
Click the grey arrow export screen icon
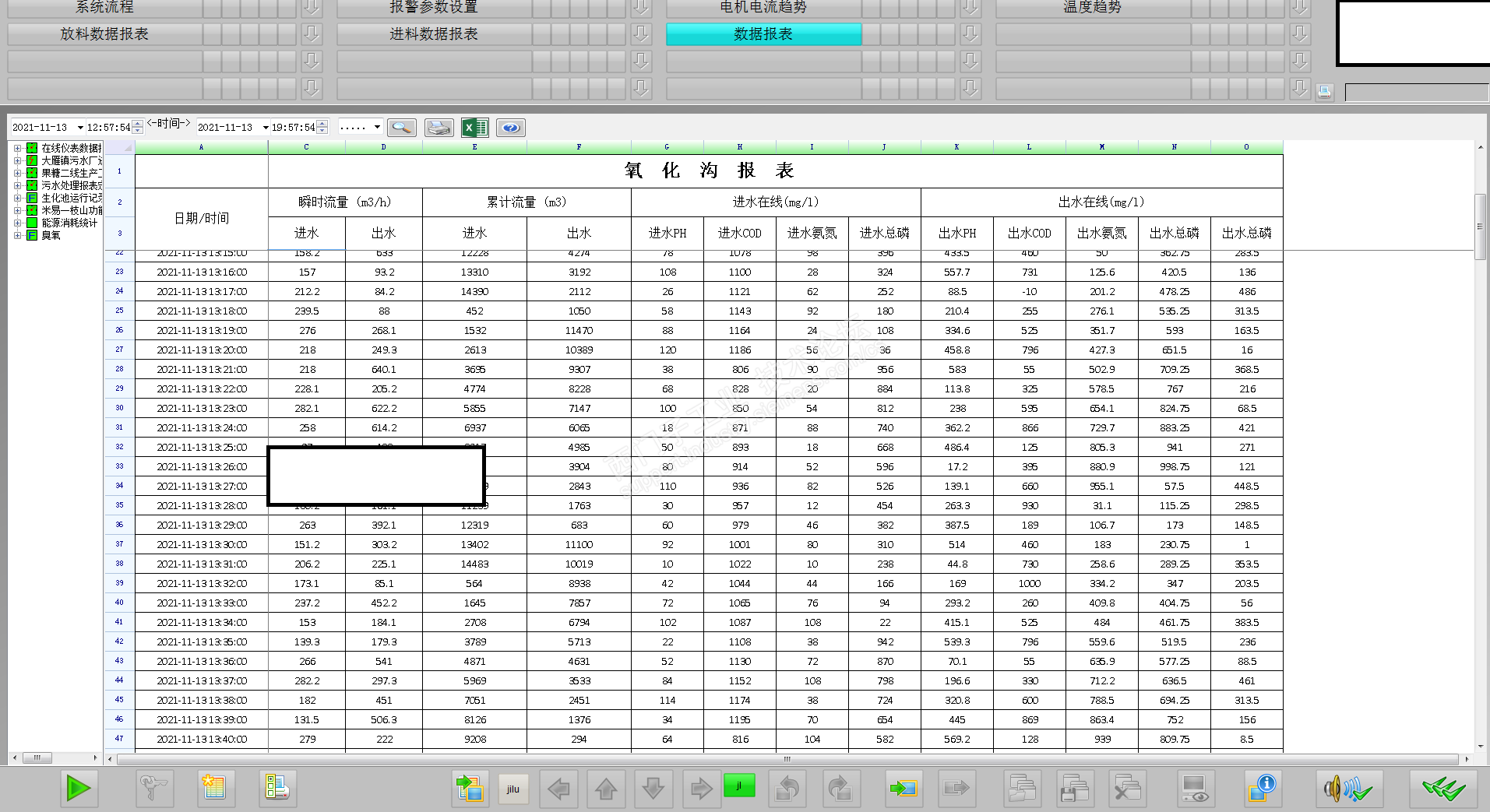956,789
